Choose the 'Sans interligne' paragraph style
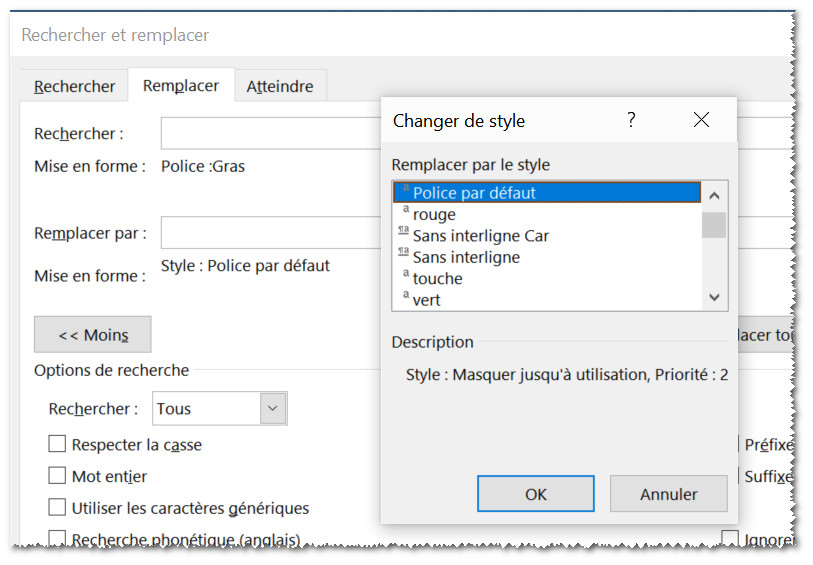 pyautogui.click(x=466, y=257)
